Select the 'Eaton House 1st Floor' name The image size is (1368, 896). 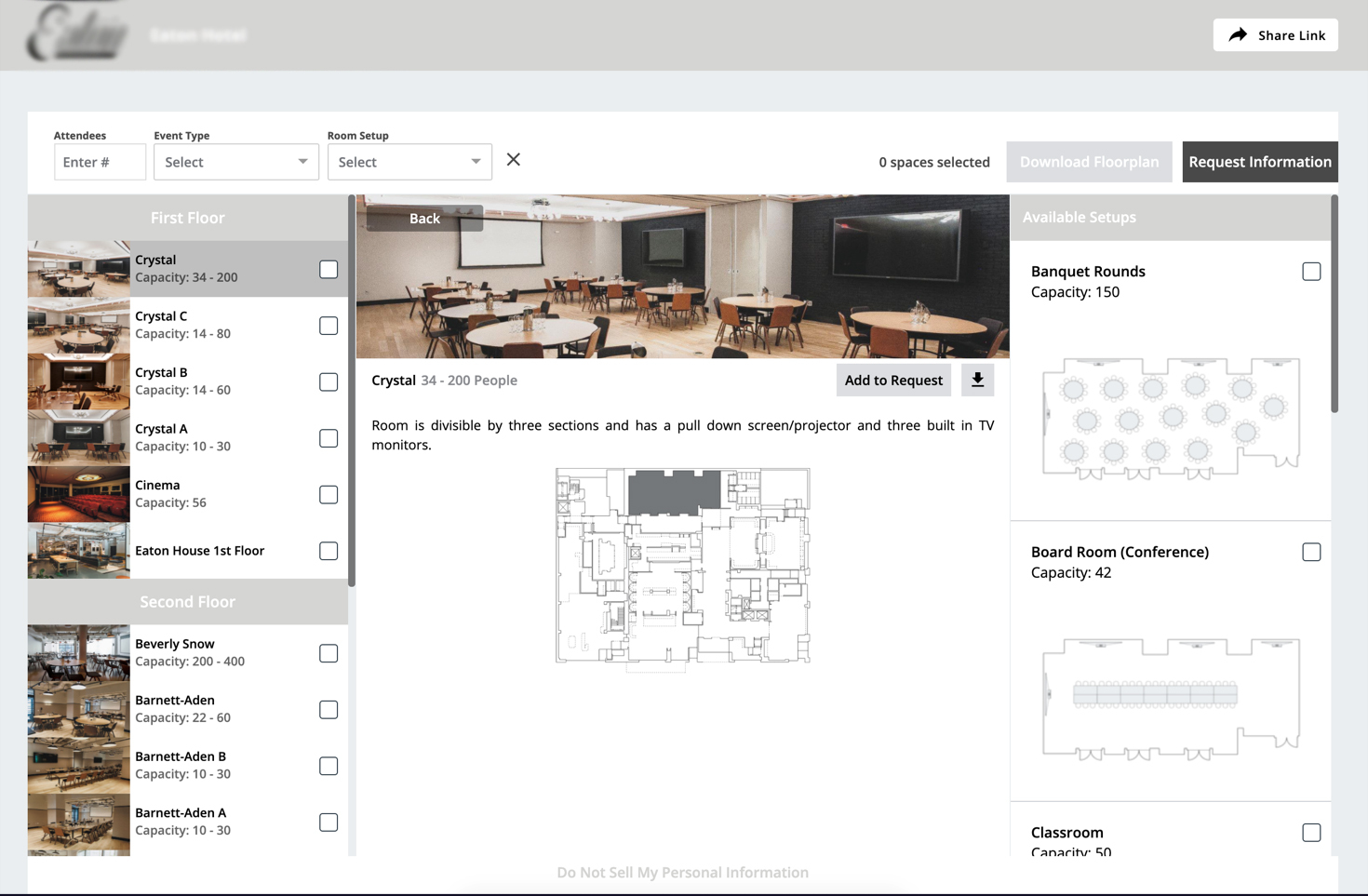point(200,551)
